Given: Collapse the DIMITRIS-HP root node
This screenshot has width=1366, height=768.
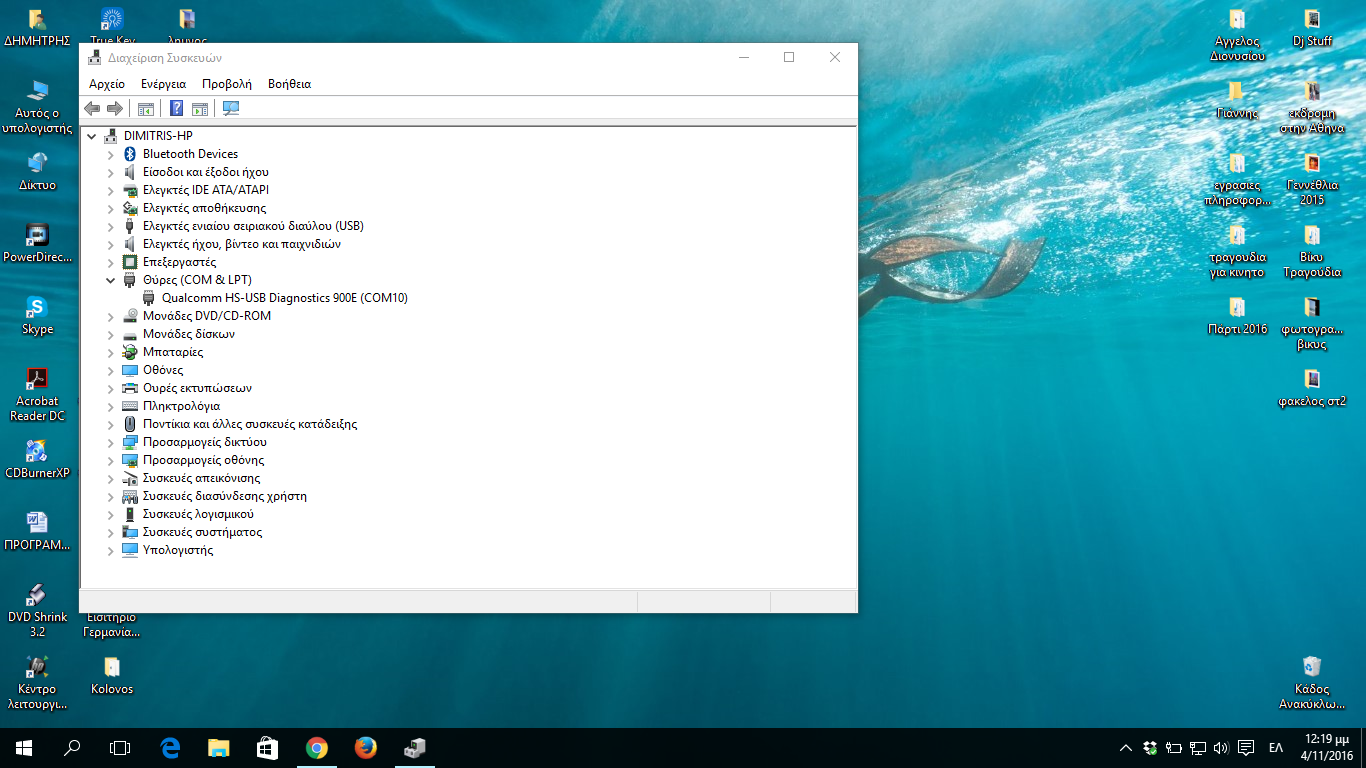Looking at the screenshot, I should coord(92,137).
